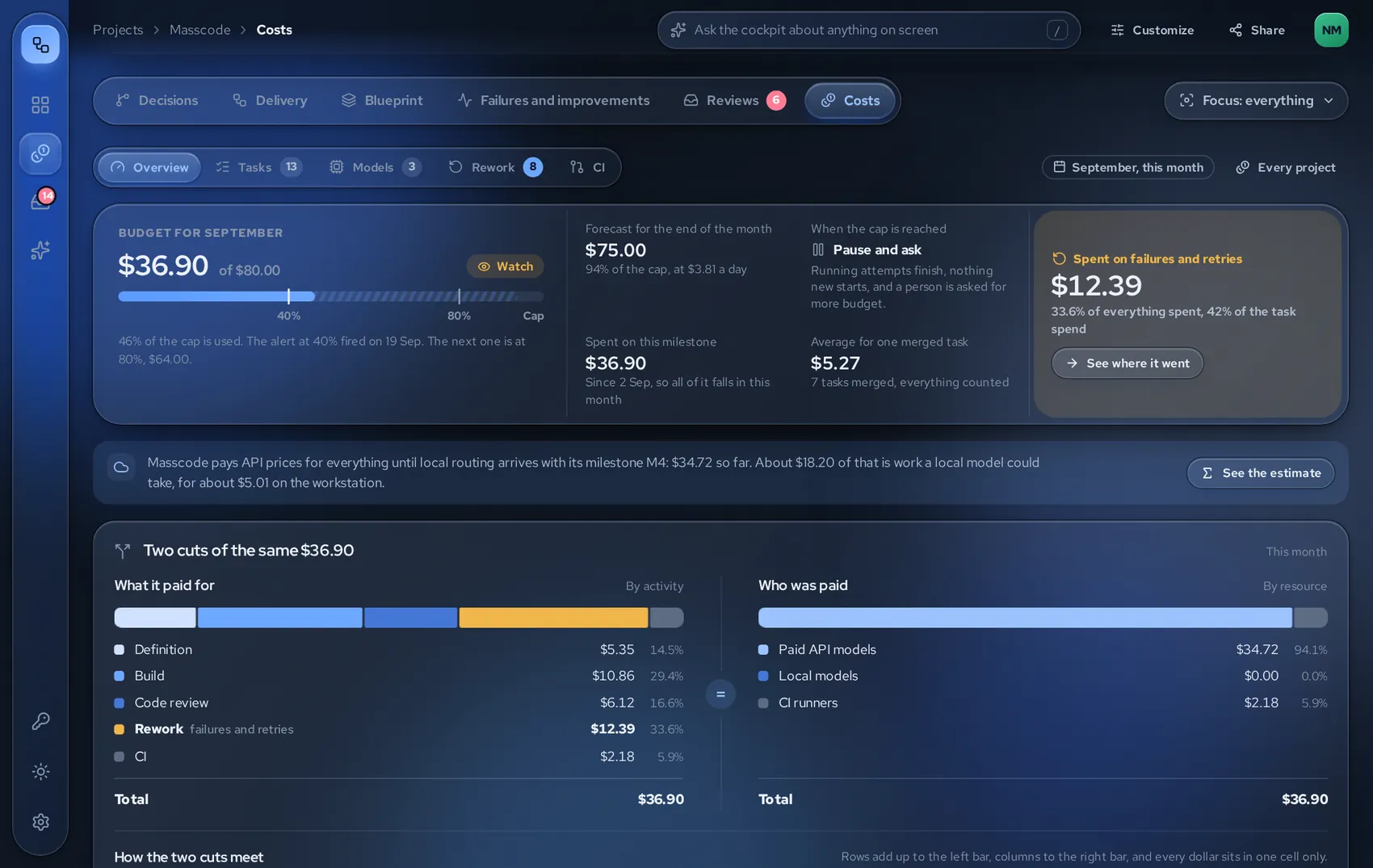Viewport: 1373px width, 868px height.
Task: Open the Reviews tab with 6 badge
Action: point(734,101)
